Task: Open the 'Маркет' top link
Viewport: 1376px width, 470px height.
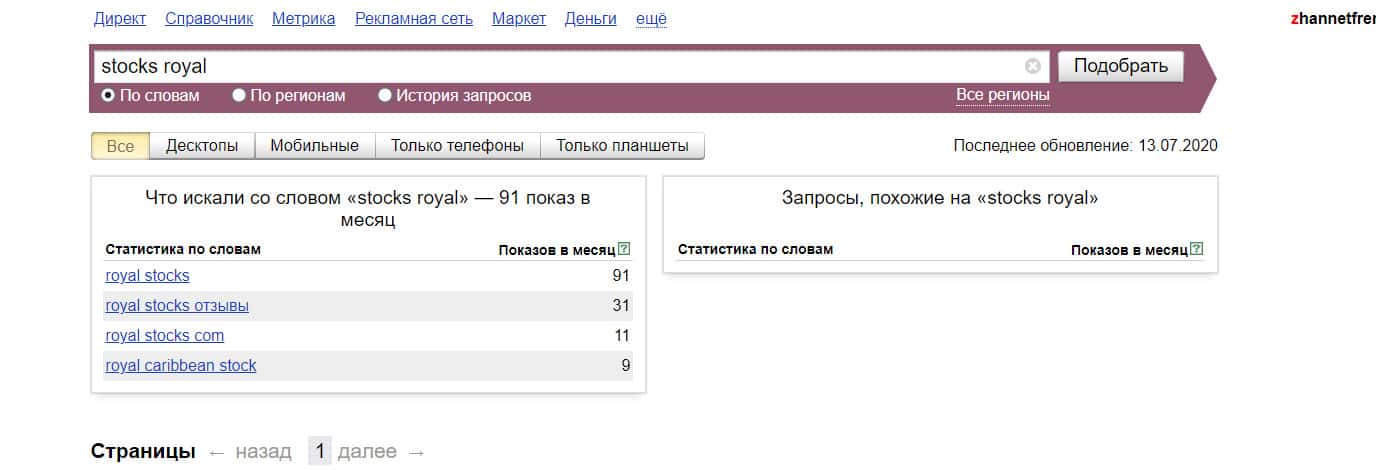Action: (x=519, y=19)
